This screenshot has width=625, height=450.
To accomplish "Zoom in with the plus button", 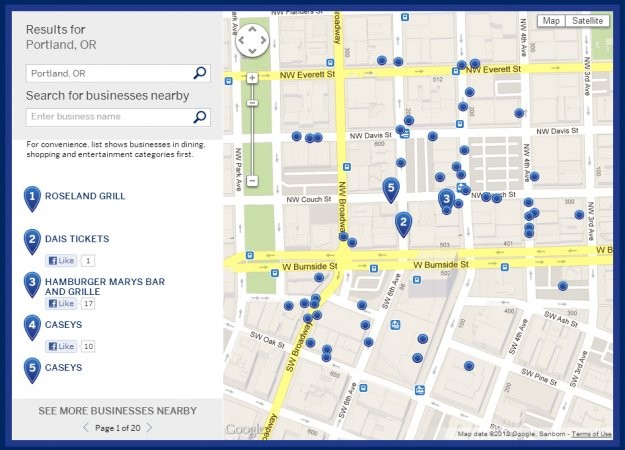I will [x=252, y=78].
